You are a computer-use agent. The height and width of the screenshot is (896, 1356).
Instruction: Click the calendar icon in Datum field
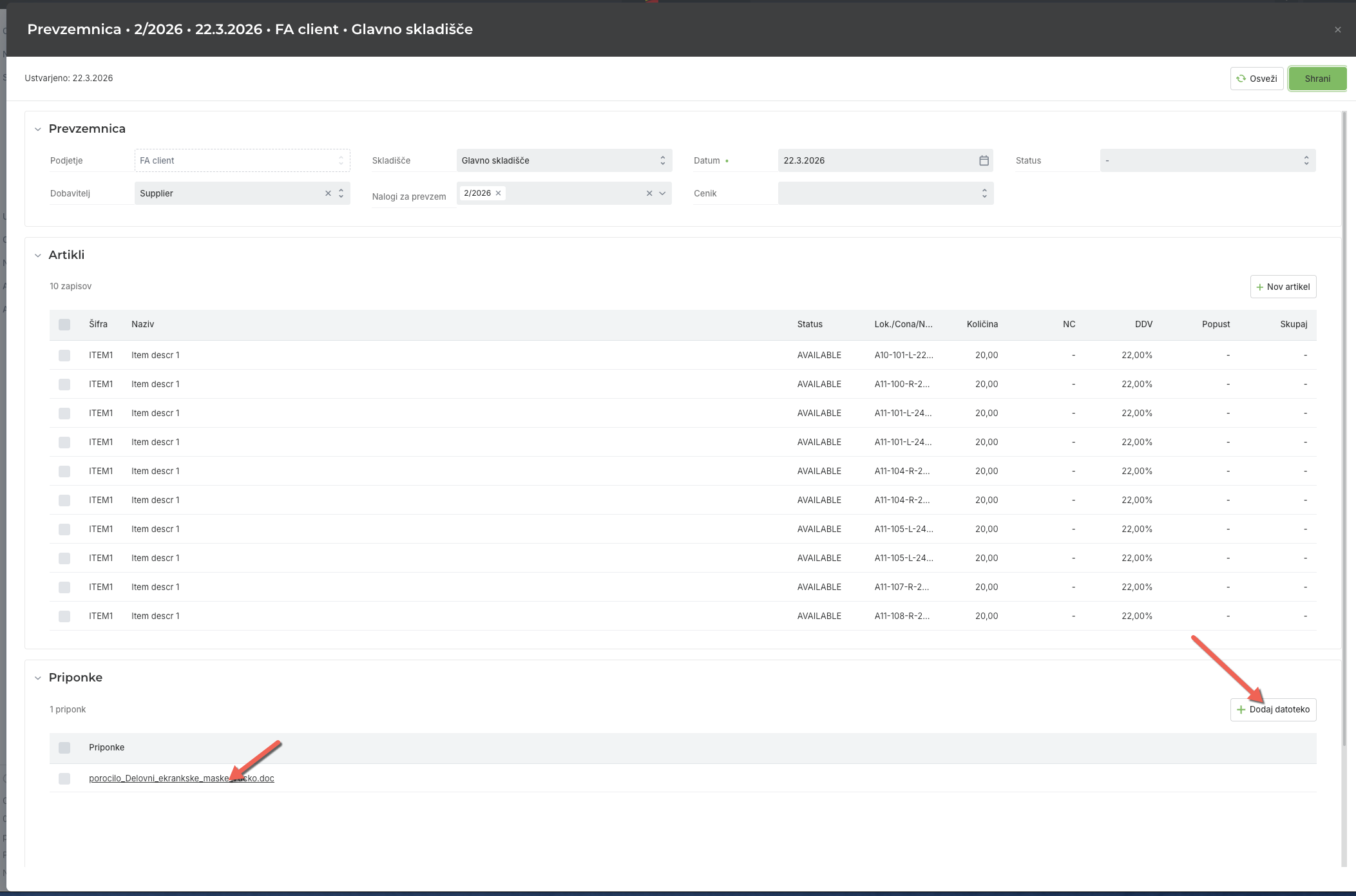[x=984, y=160]
